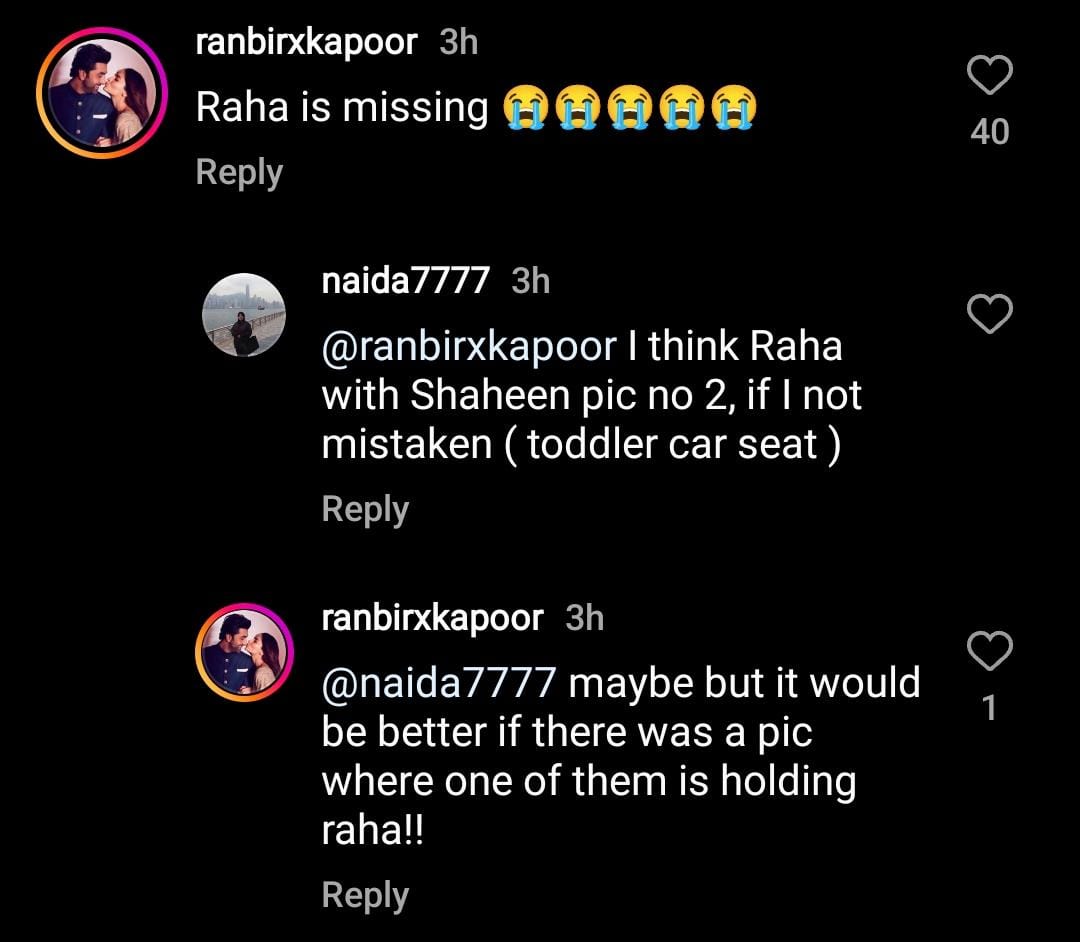This screenshot has height=942, width=1080.
Task: Open the @ranbirxkapoor mention in naida7777's reply
Action: tap(468, 347)
